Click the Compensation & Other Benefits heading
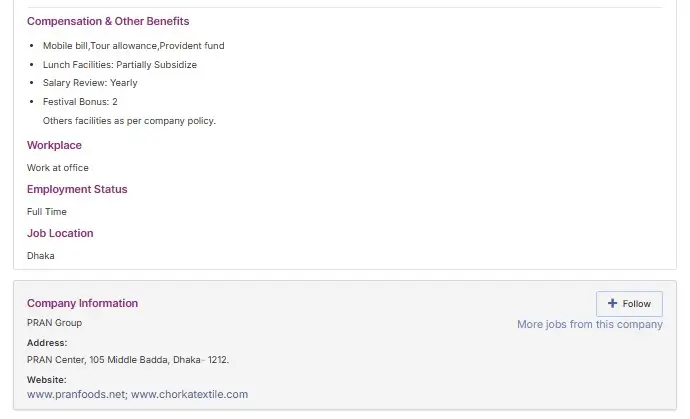Viewport: 690px width, 419px height. click(x=108, y=21)
